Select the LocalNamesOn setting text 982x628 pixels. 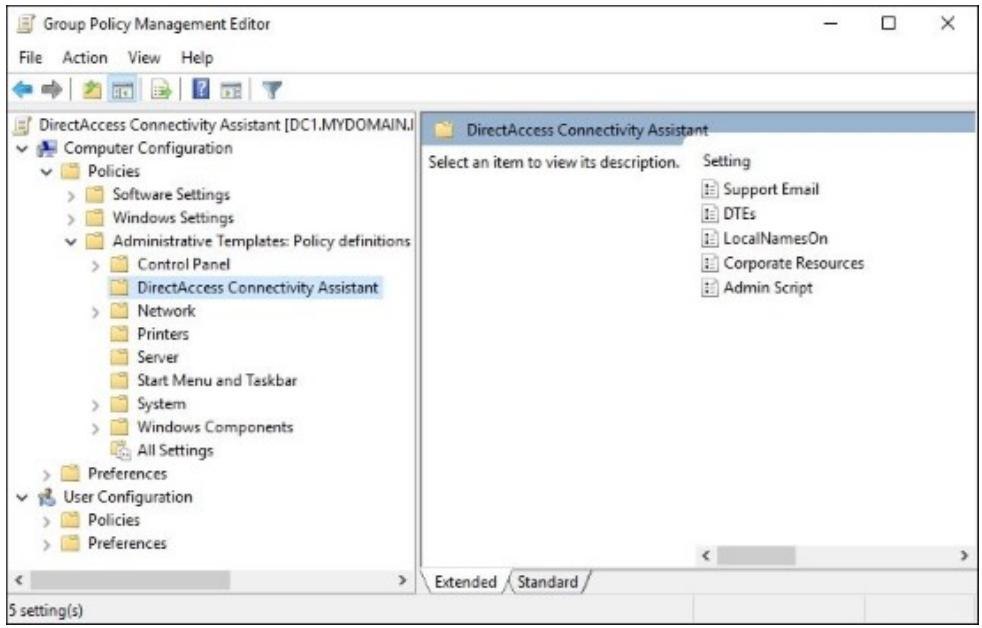pyautogui.click(x=775, y=239)
